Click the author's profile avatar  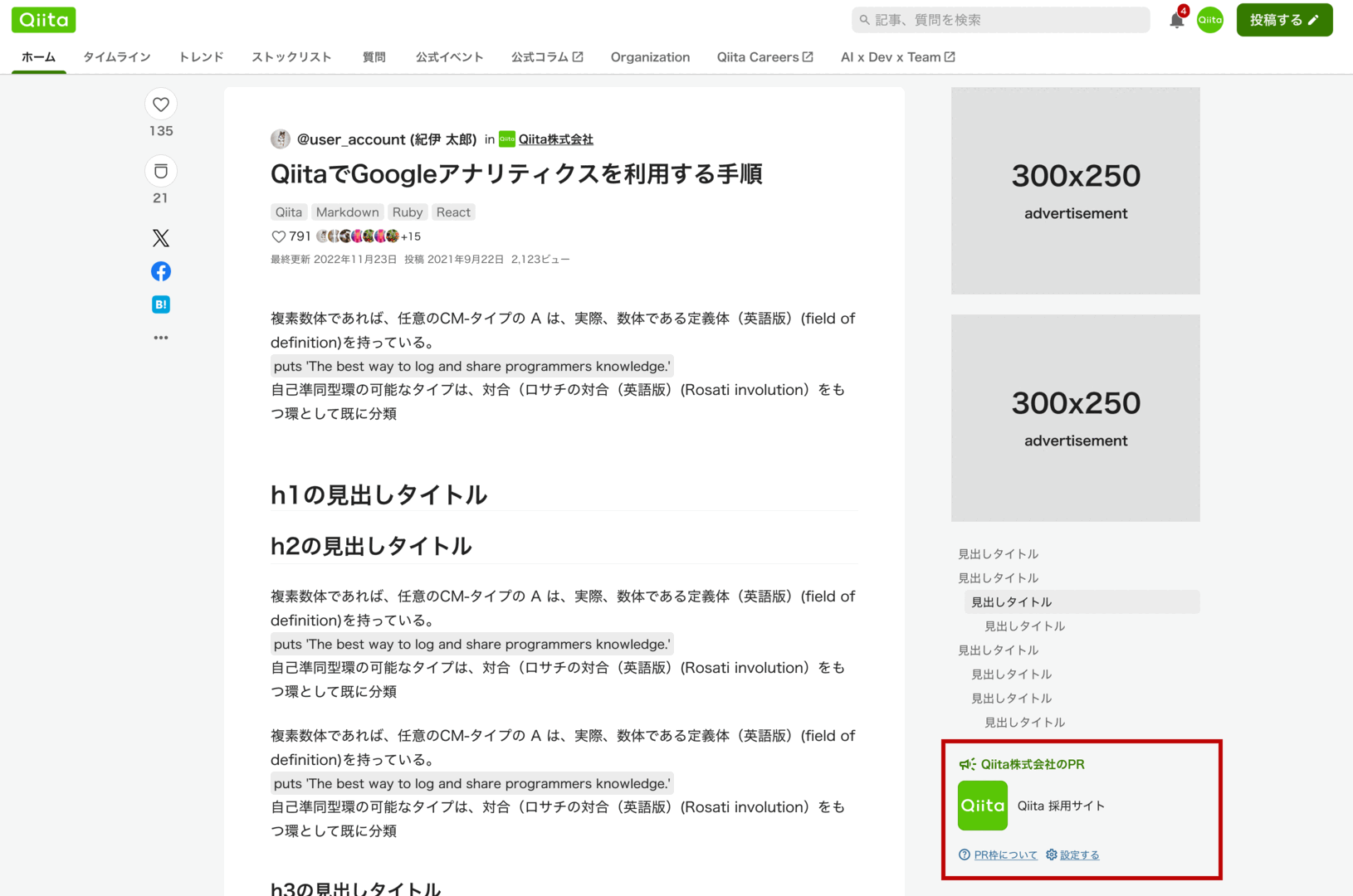pos(281,139)
